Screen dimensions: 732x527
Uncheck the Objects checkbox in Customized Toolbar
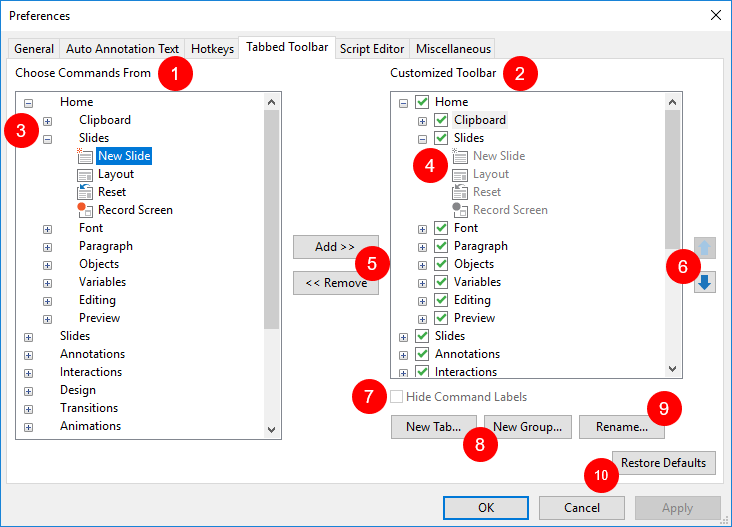point(441,264)
